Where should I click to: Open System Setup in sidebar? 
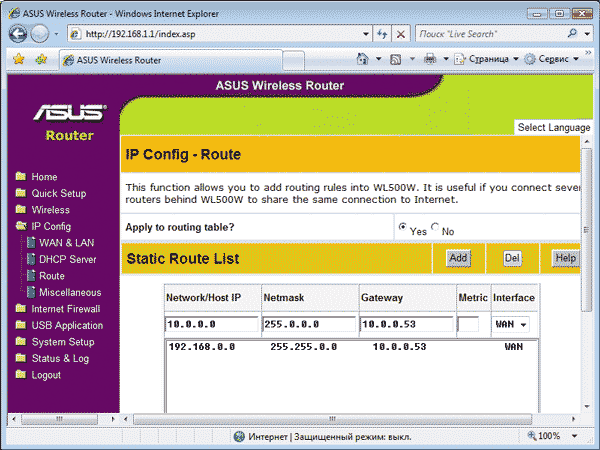click(x=63, y=342)
